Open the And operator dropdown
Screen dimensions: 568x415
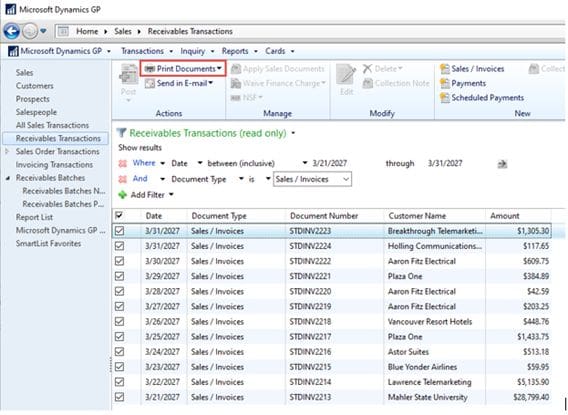[162, 179]
